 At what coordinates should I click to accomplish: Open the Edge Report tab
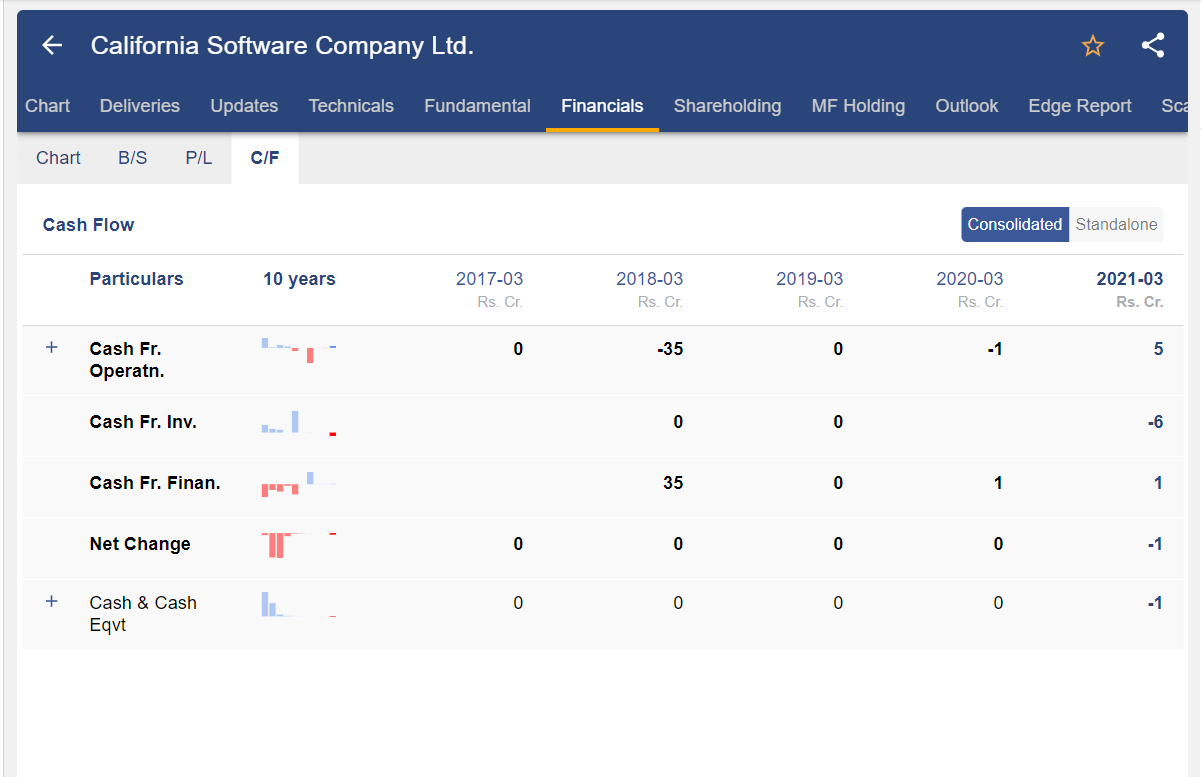tap(1080, 106)
